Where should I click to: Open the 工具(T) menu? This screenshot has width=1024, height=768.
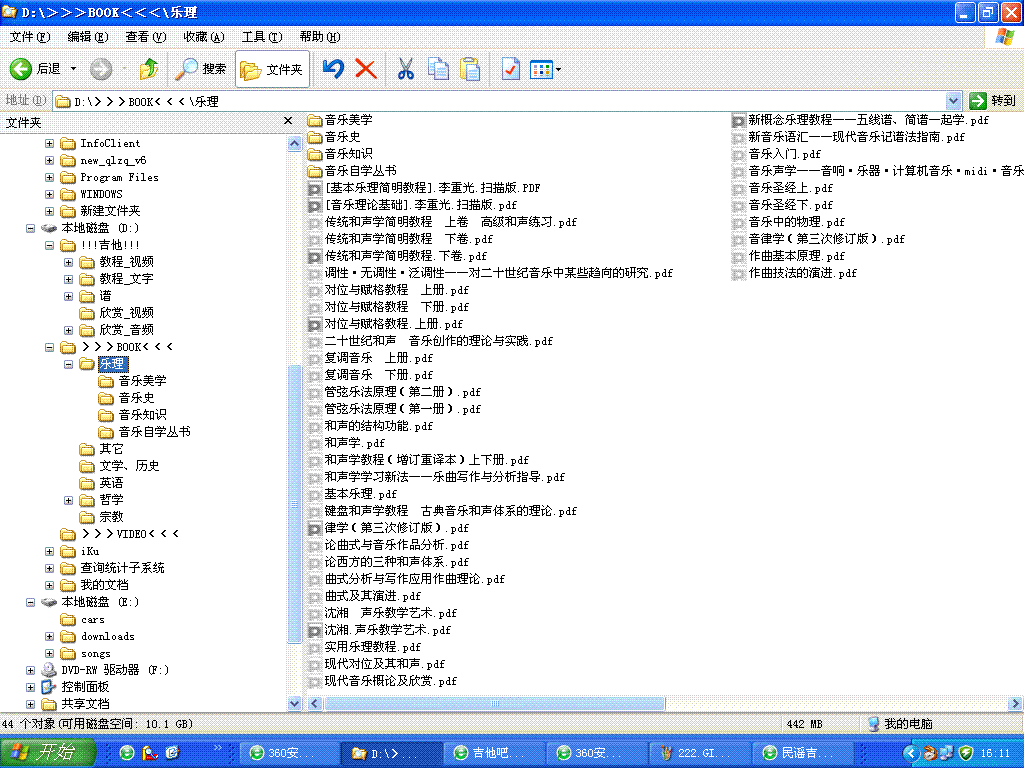pyautogui.click(x=262, y=37)
